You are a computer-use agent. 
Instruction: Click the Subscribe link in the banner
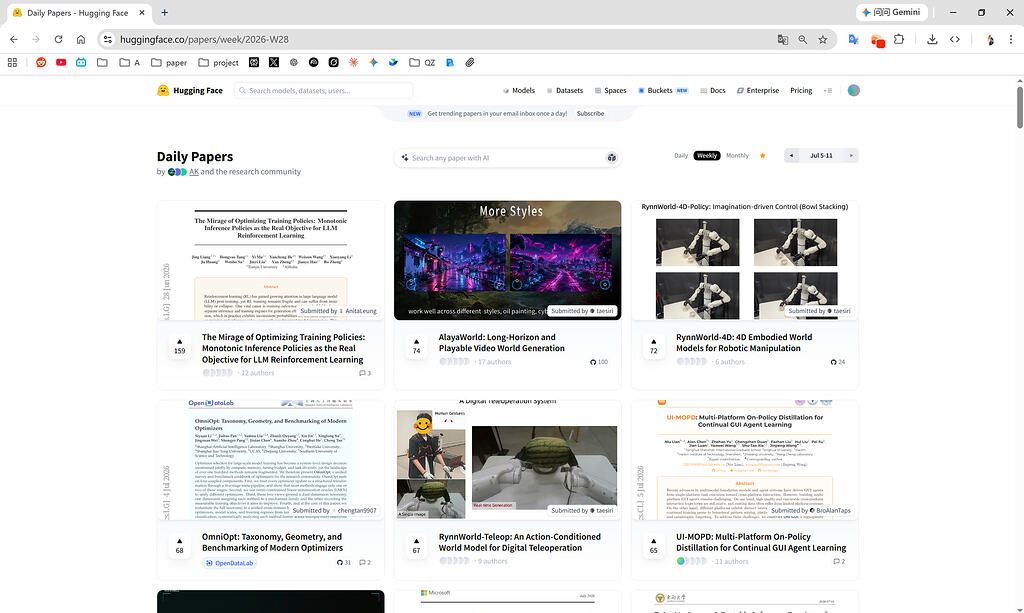(x=590, y=114)
